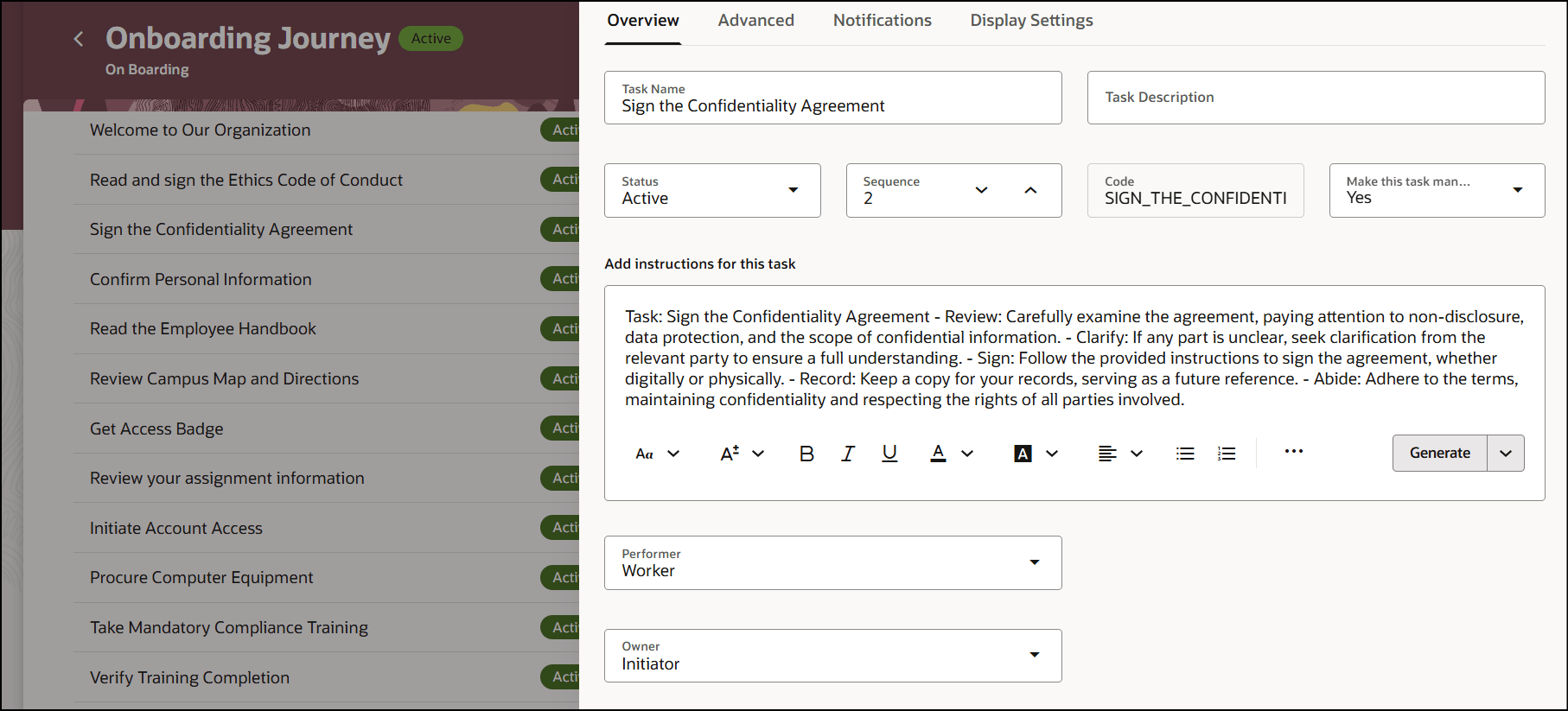Viewport: 1568px width, 711px height.
Task: Expand the text alignment chevron
Action: 1137,454
